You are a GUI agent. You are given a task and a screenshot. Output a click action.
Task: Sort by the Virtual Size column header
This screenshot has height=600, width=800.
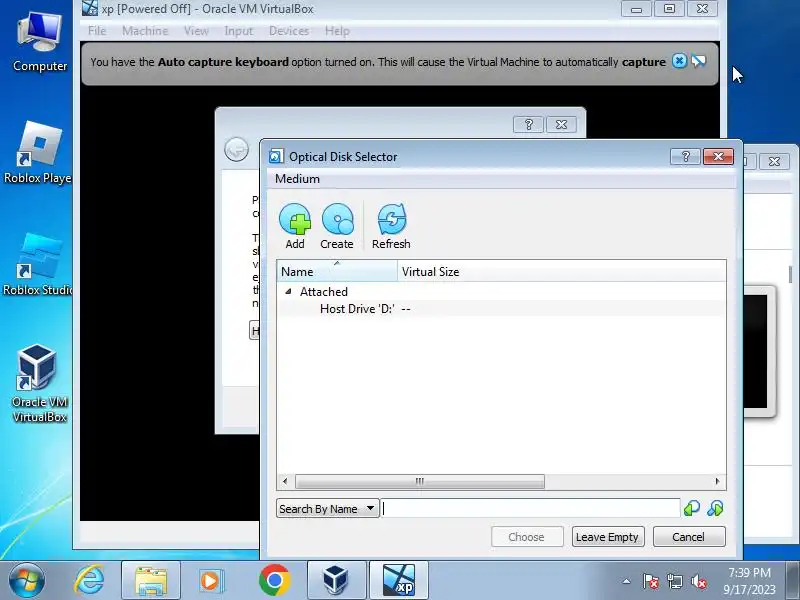(562, 271)
